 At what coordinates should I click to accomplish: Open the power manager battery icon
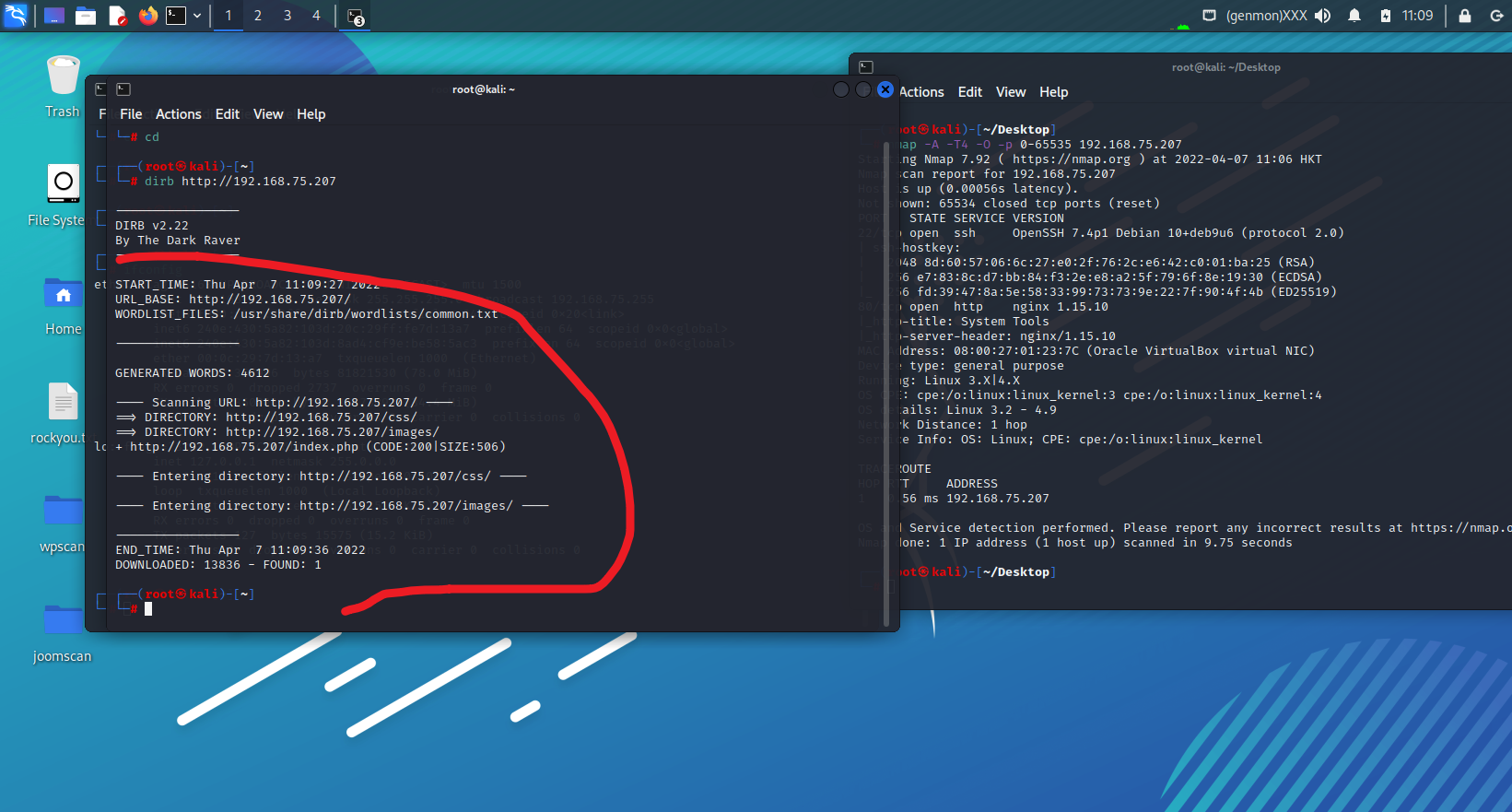[1385, 16]
